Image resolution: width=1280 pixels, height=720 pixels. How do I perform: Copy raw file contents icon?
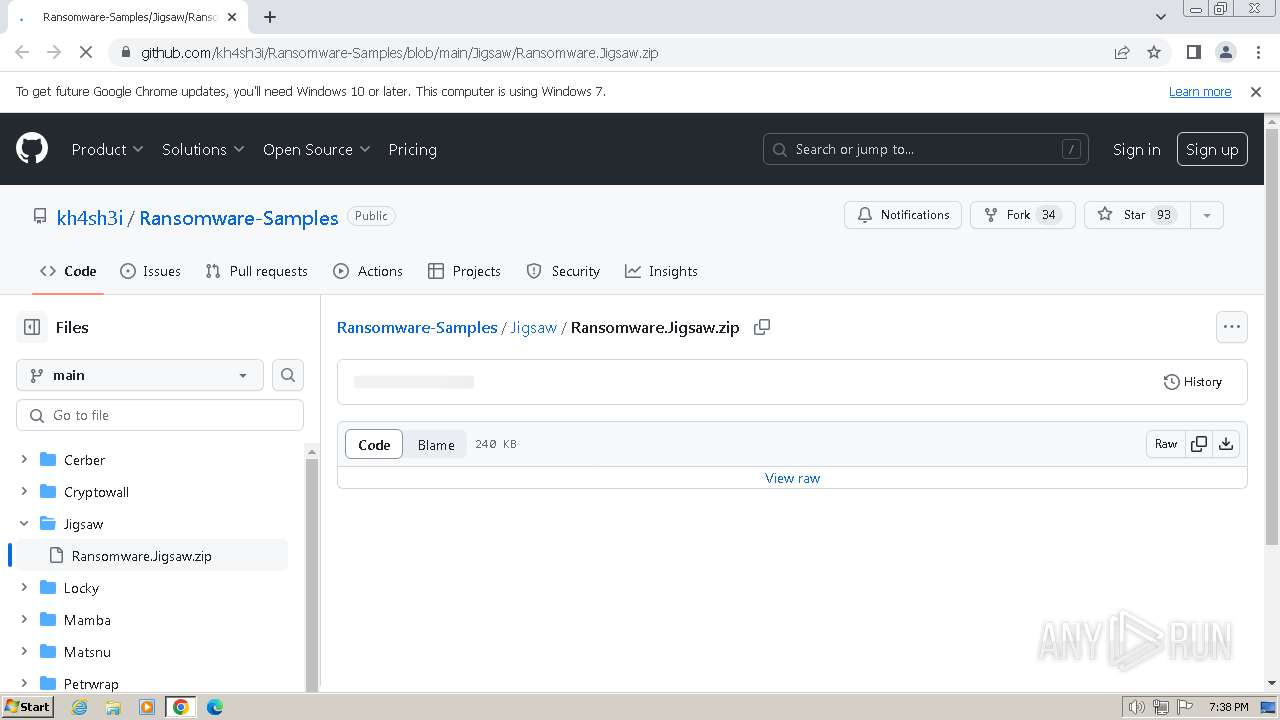(x=1199, y=444)
